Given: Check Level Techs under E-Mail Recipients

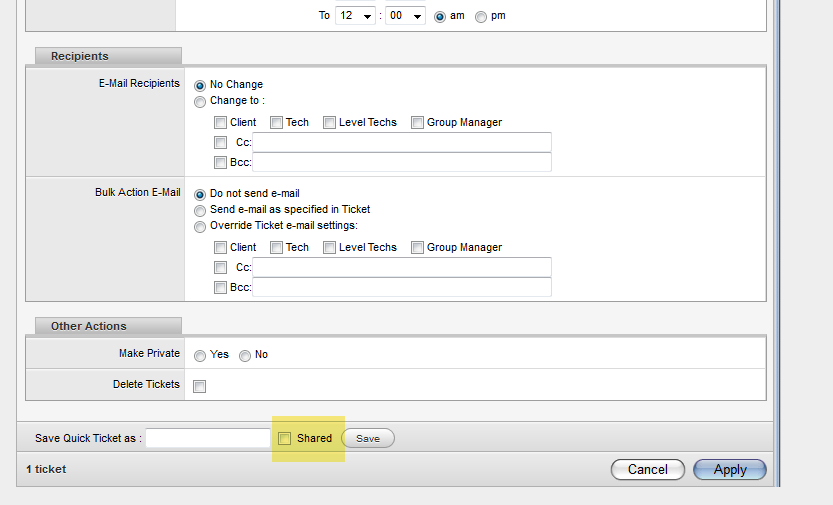Looking at the screenshot, I should pos(329,123).
